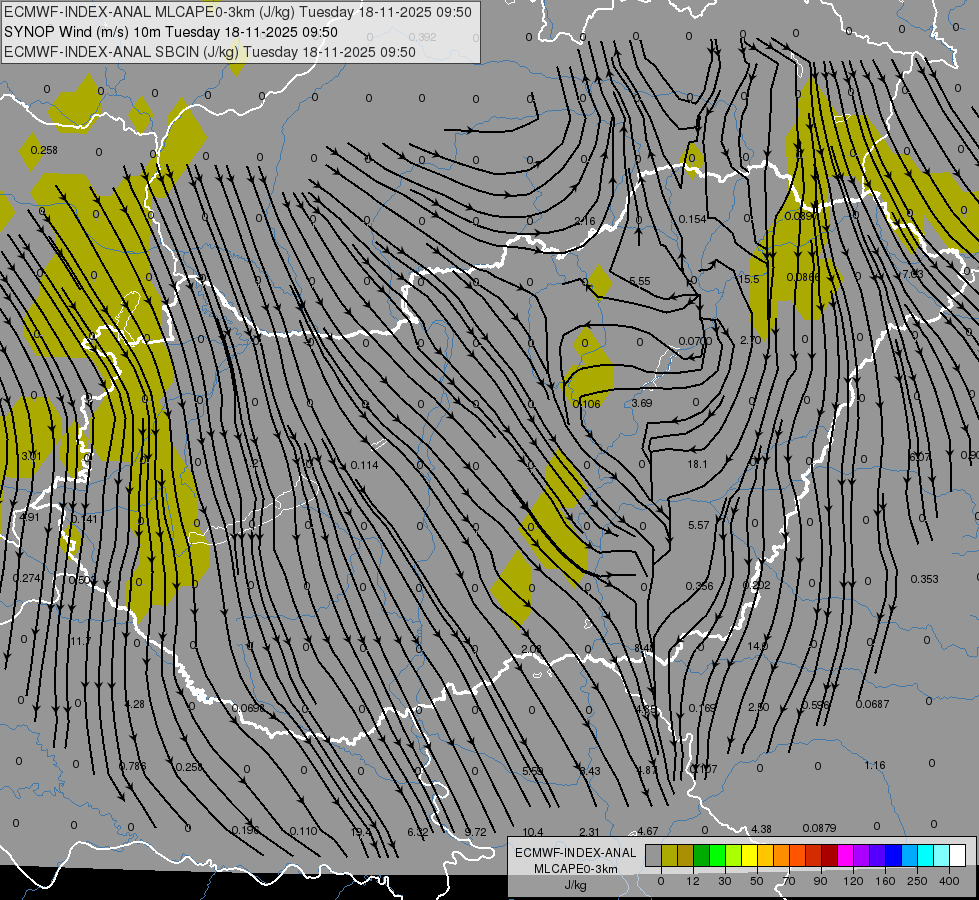Click the 400 tick label on color scale
979x900 pixels.
click(949, 881)
